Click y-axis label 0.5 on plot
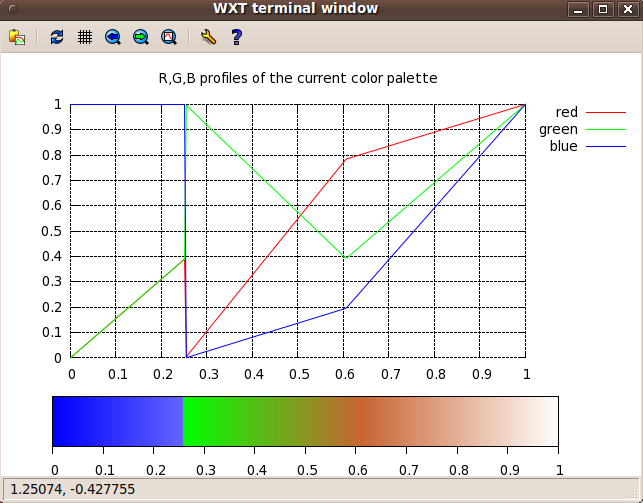The width and height of the screenshot is (643, 503). pyautogui.click(x=52, y=231)
